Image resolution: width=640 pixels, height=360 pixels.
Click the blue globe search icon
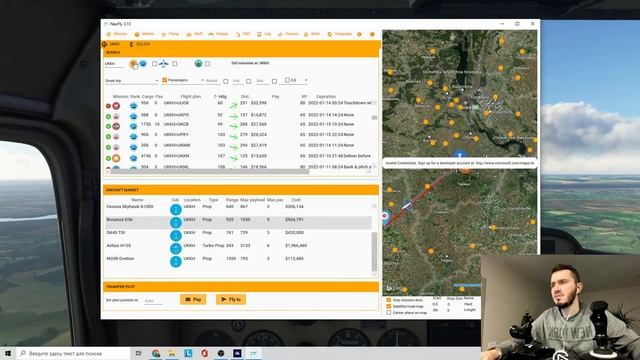(143, 64)
